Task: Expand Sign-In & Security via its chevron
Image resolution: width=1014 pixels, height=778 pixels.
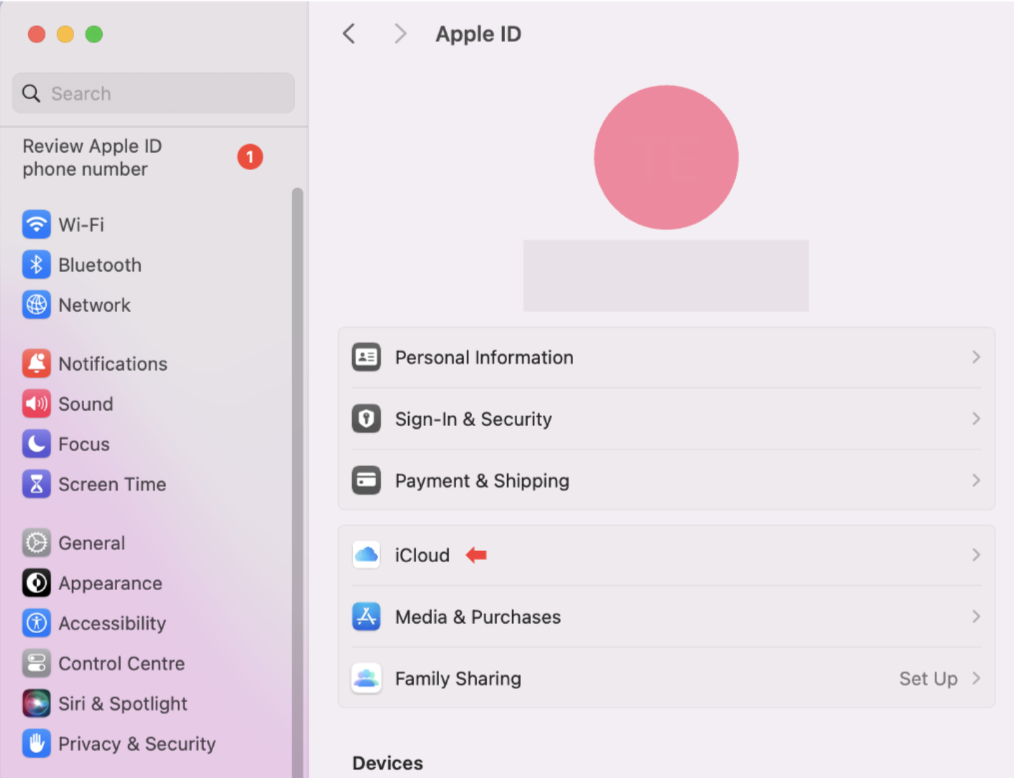Action: coord(976,418)
